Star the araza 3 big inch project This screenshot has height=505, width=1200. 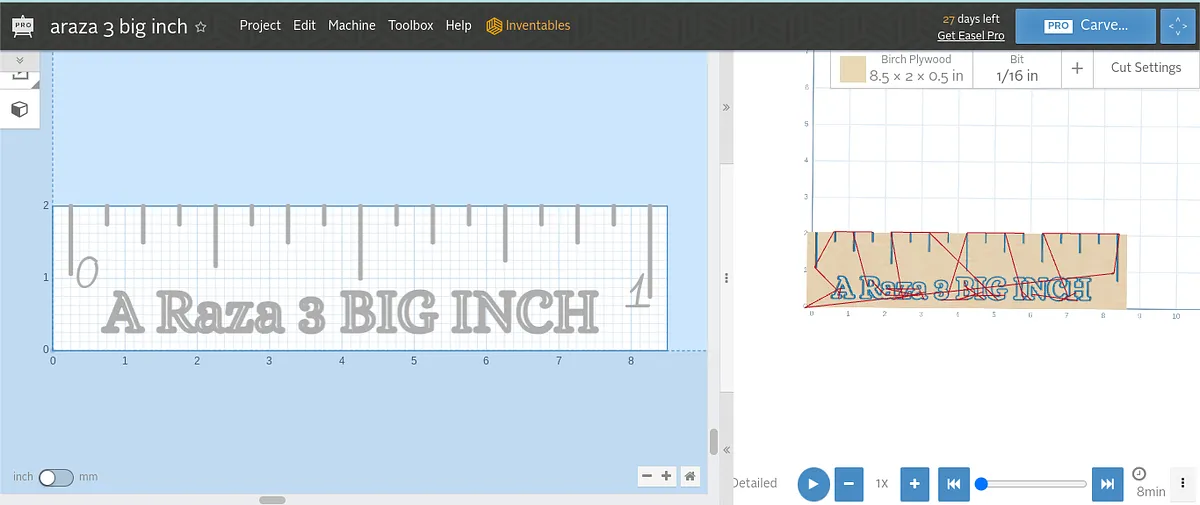click(201, 27)
